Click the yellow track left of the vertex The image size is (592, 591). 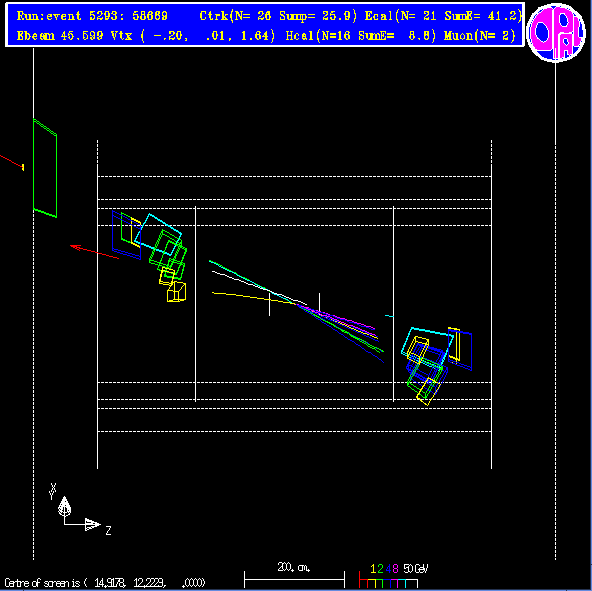tap(254, 298)
